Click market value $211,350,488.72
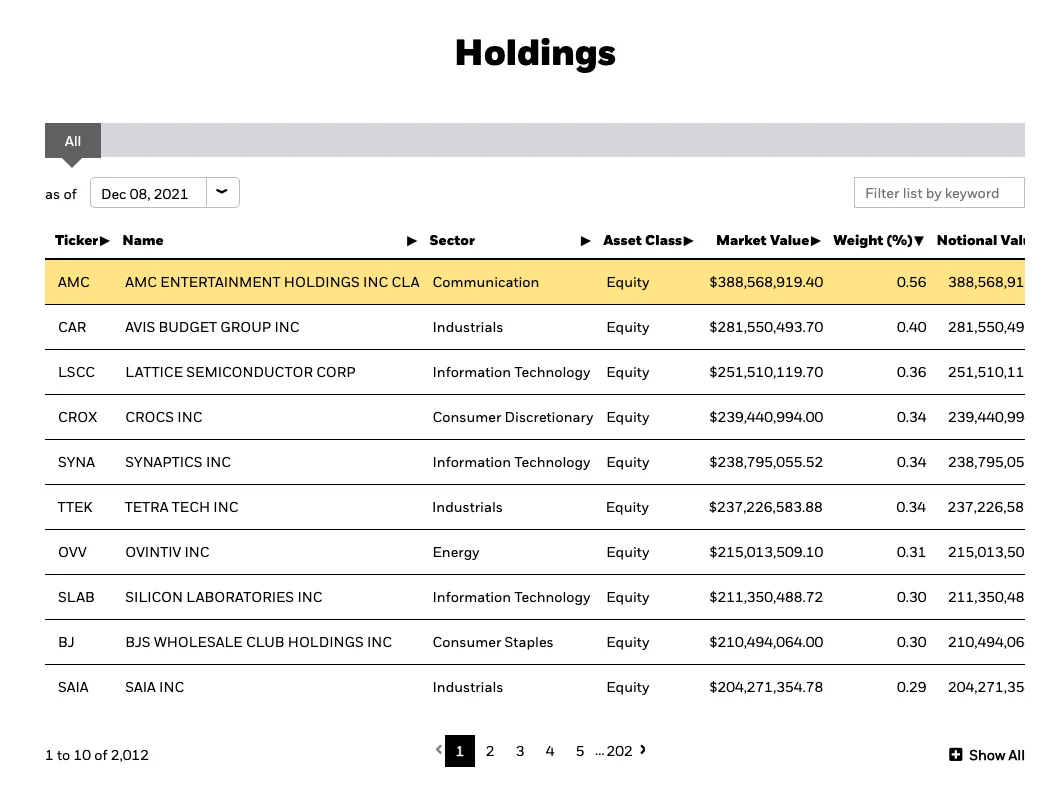Image resolution: width=1057 pixels, height=797 pixels. click(x=766, y=597)
